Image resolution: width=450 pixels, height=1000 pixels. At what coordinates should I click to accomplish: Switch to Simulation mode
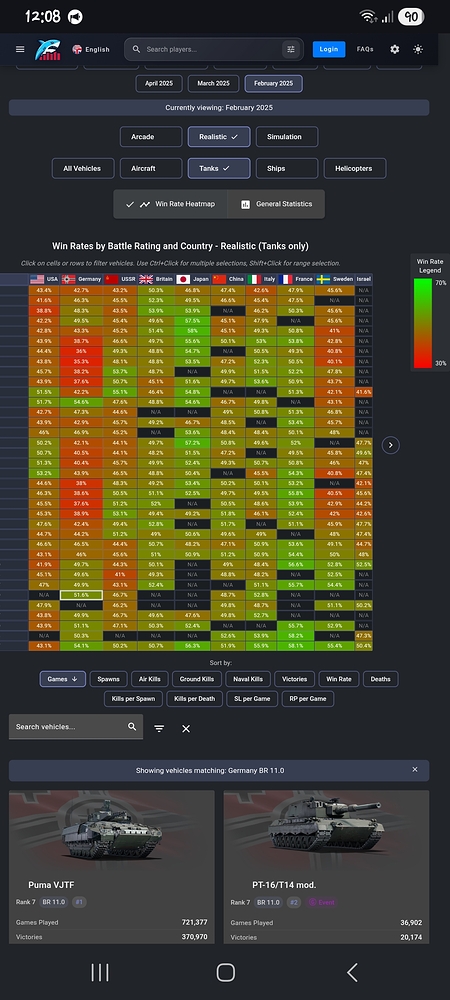pos(287,136)
